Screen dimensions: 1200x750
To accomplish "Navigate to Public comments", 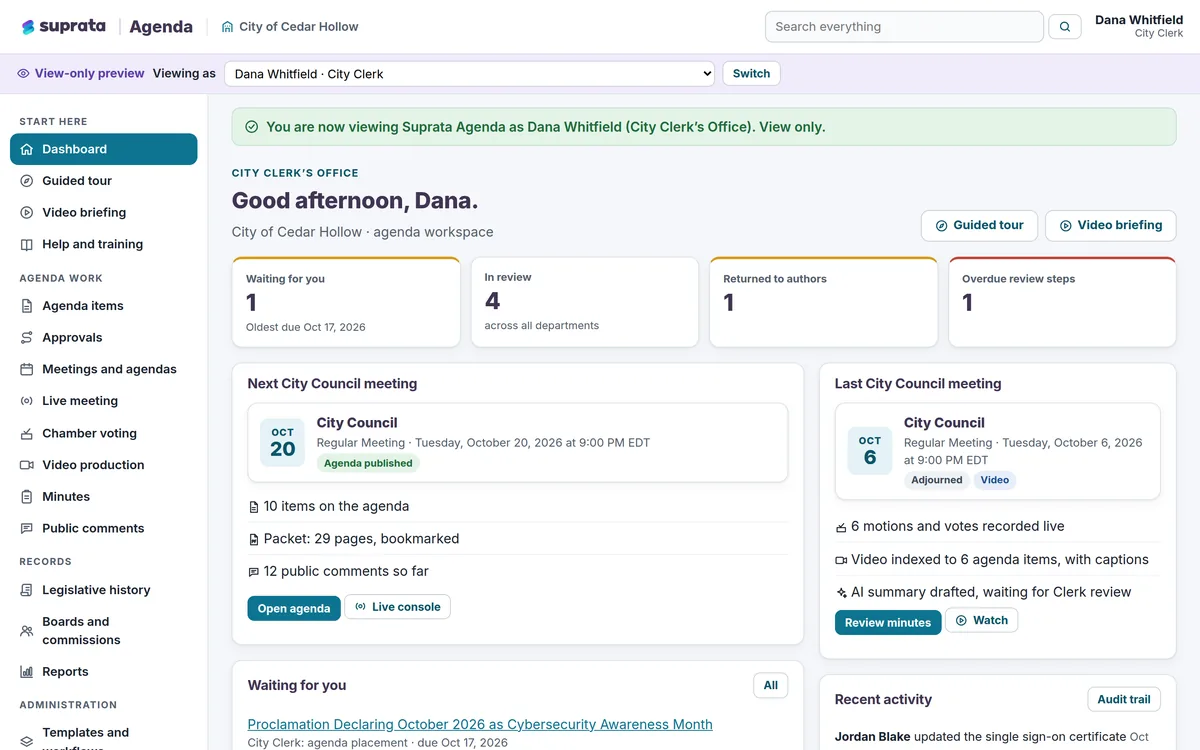I will (104, 528).
